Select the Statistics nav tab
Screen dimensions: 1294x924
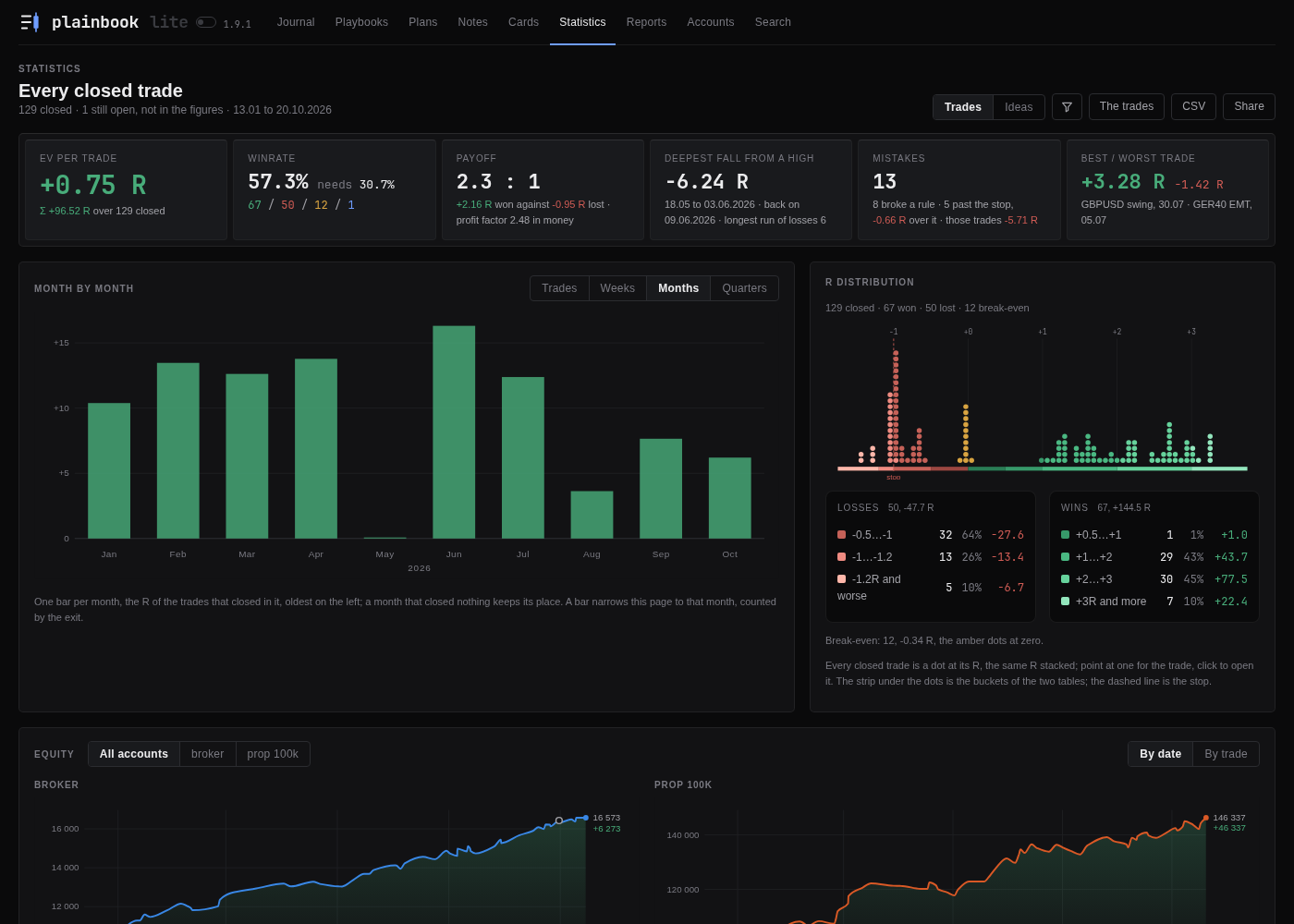point(582,22)
